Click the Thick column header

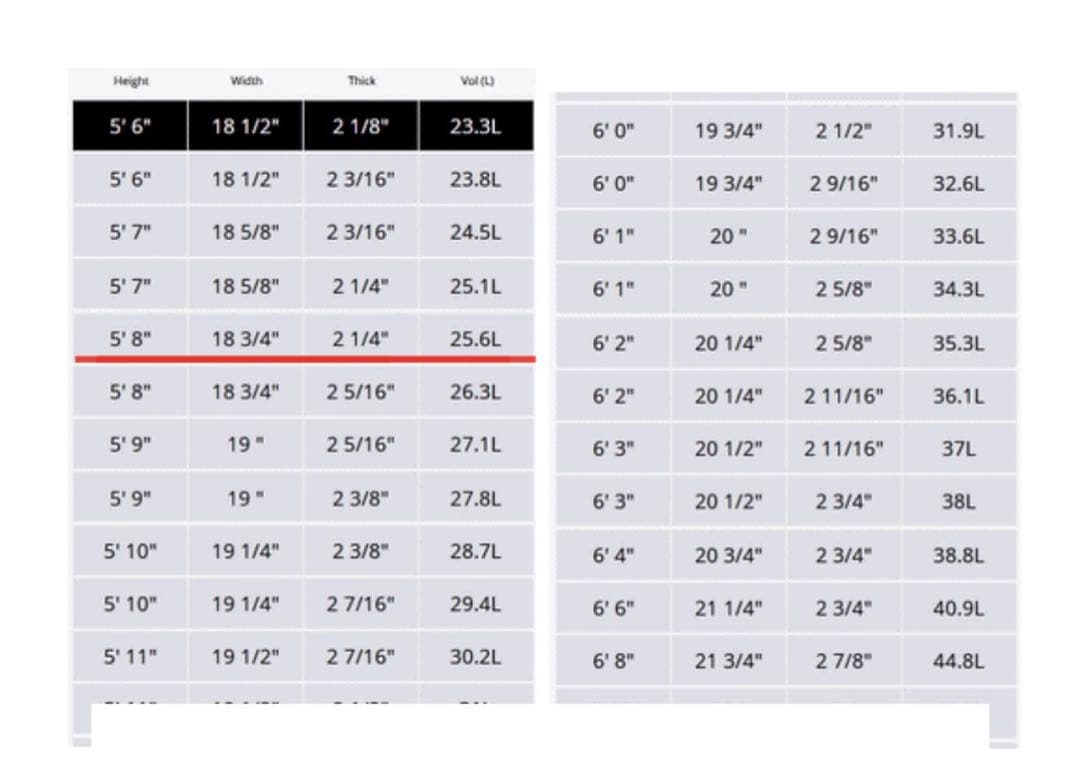(361, 81)
